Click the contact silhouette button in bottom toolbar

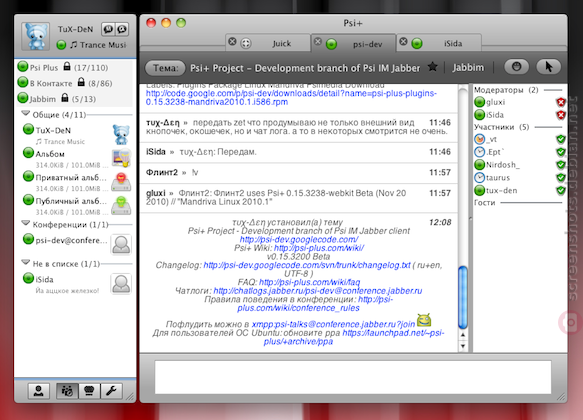39,391
